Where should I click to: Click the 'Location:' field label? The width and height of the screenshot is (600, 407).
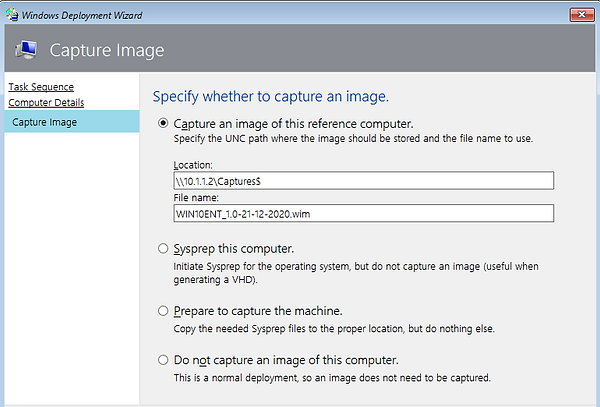point(193,165)
